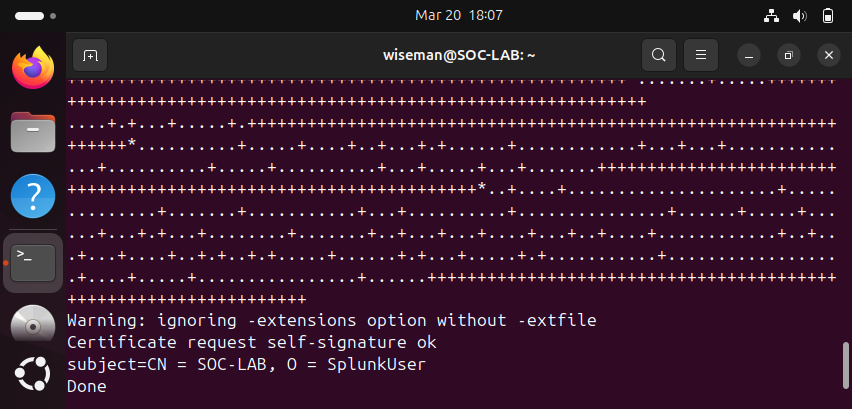Image resolution: width=852 pixels, height=409 pixels.
Task: Open the volume indicator
Action: (x=799, y=16)
